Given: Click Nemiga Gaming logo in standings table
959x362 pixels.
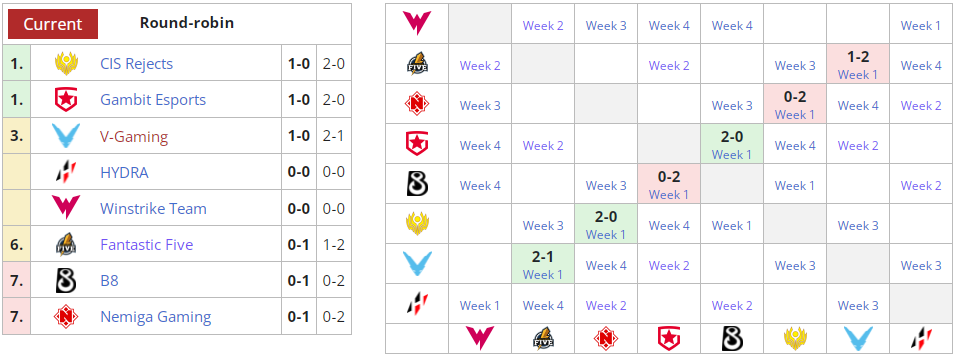Looking at the screenshot, I should point(65,317).
